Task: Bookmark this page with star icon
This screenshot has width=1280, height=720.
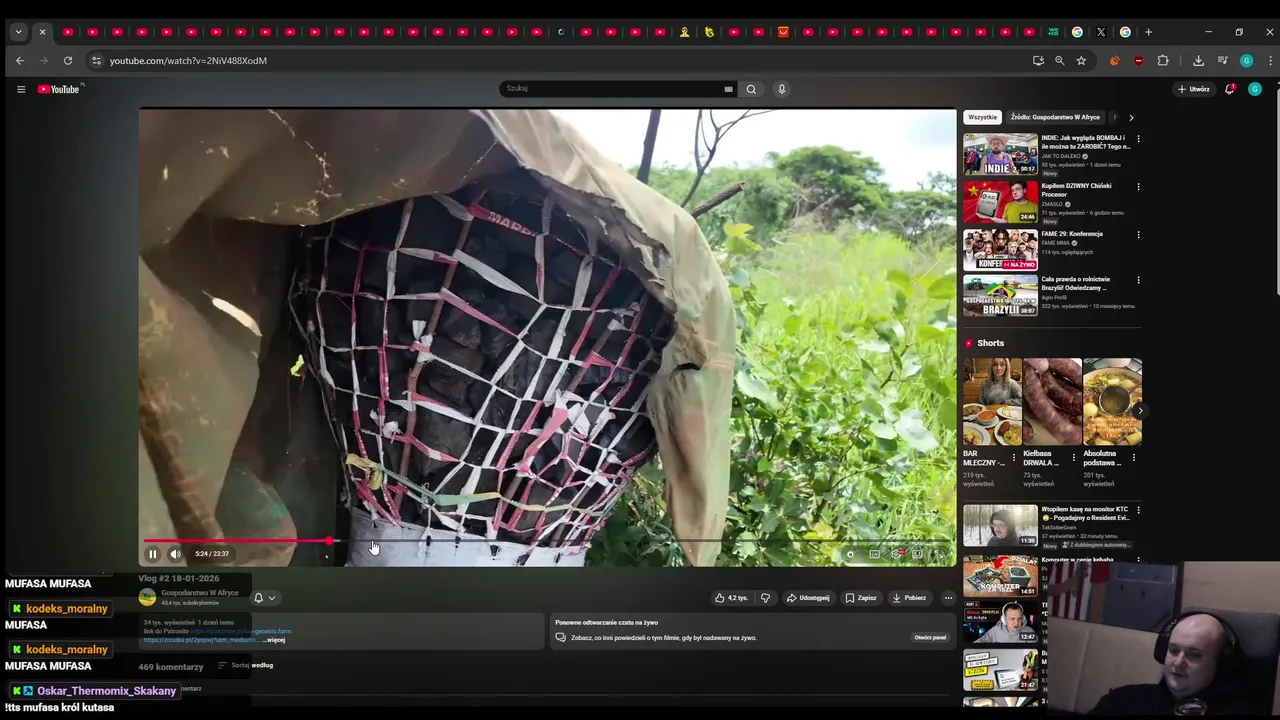Action: [1081, 61]
